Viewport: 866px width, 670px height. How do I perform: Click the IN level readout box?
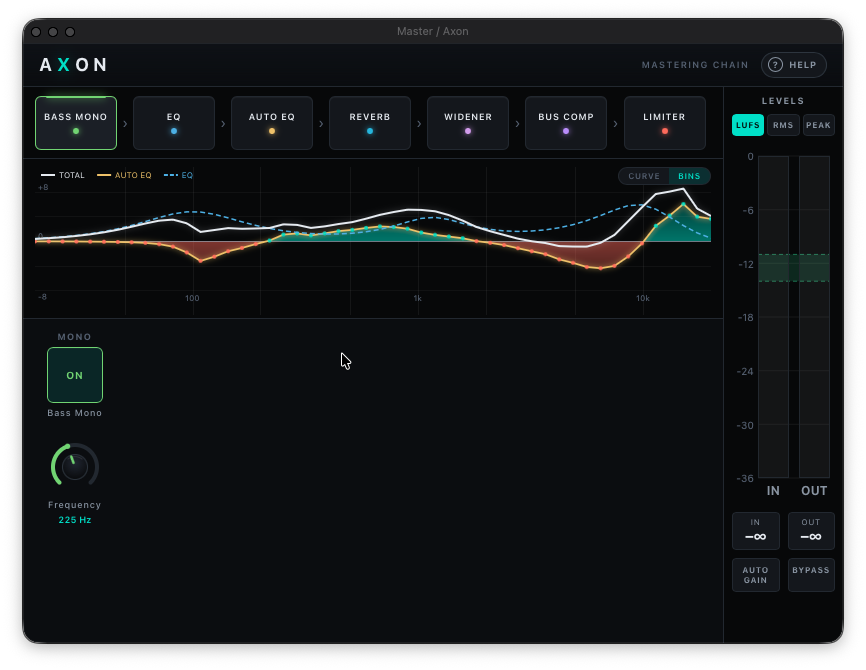pyautogui.click(x=756, y=531)
